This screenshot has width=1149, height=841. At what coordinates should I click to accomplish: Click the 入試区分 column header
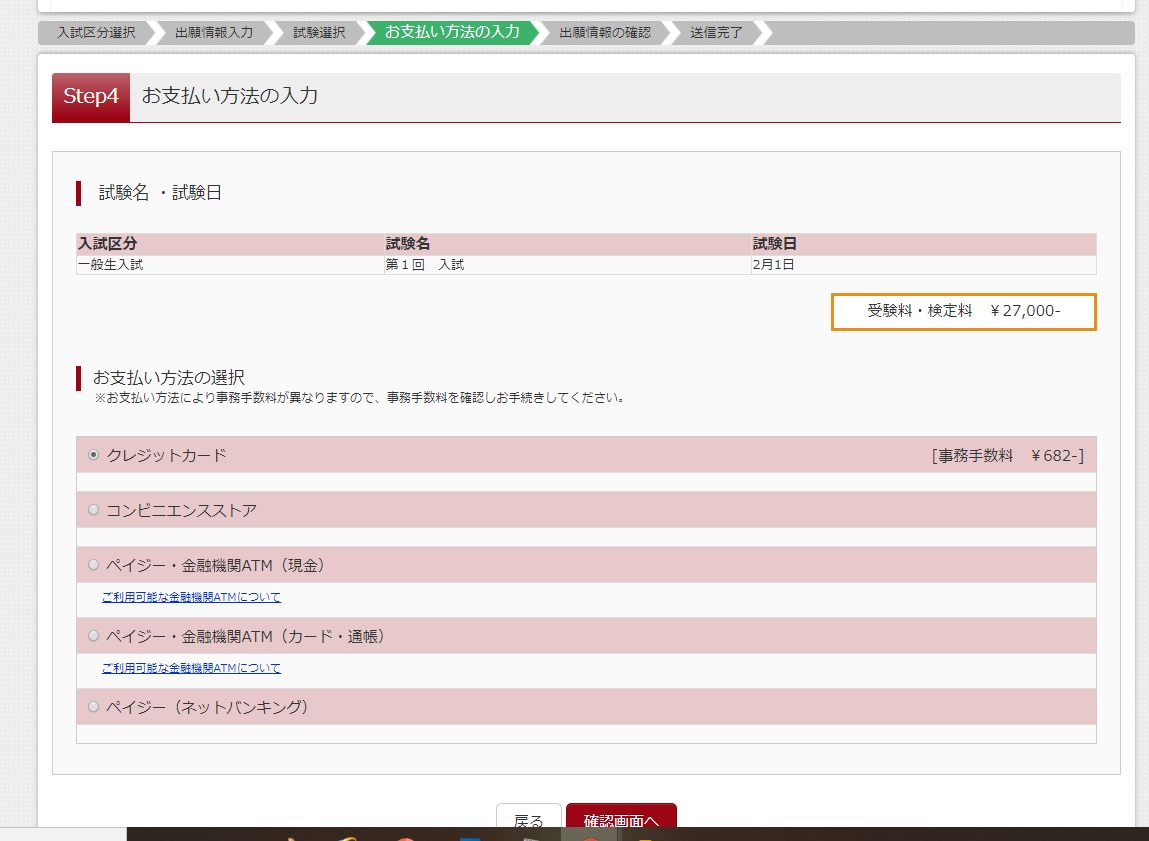pos(230,244)
